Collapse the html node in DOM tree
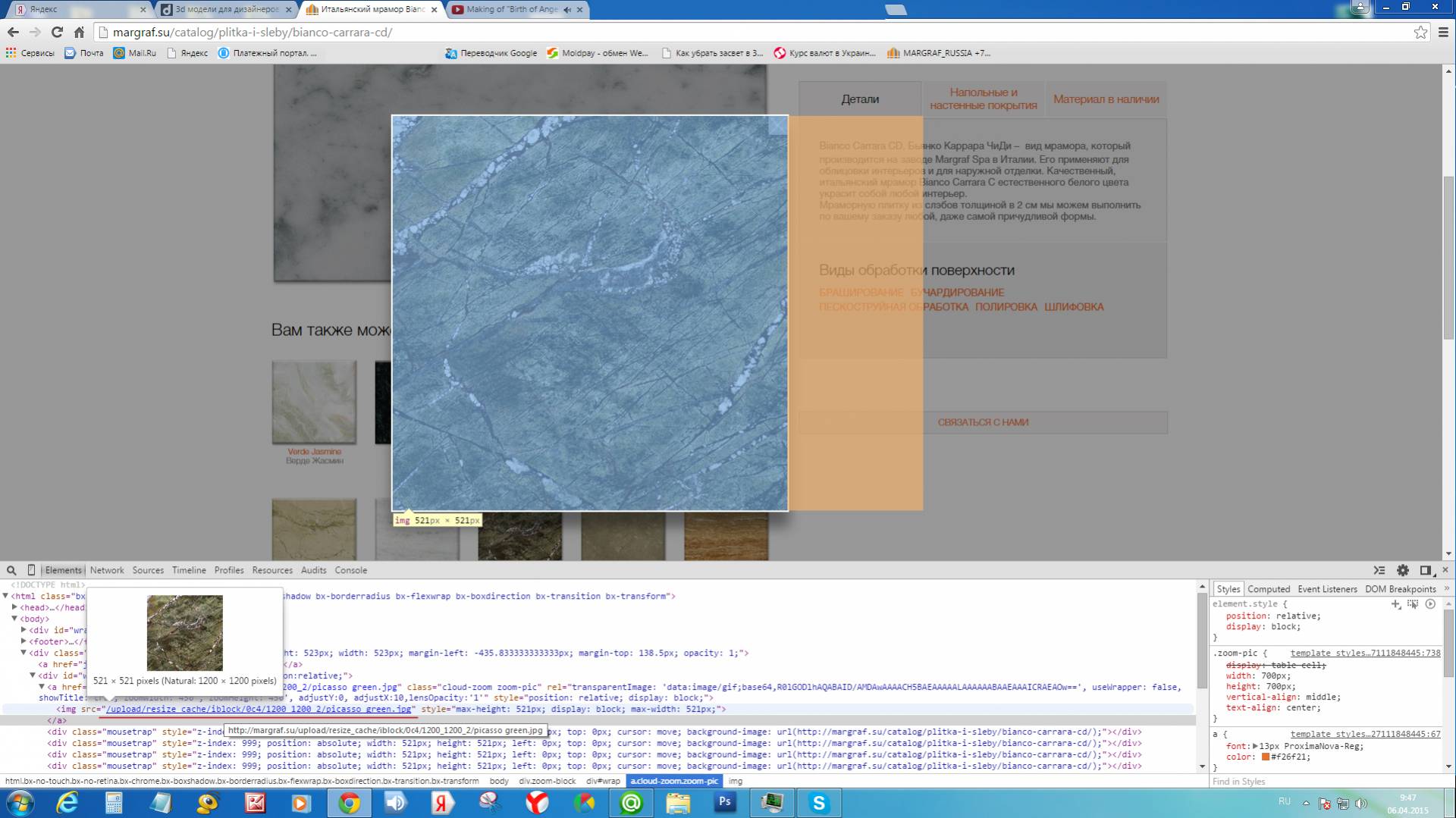 [5, 596]
